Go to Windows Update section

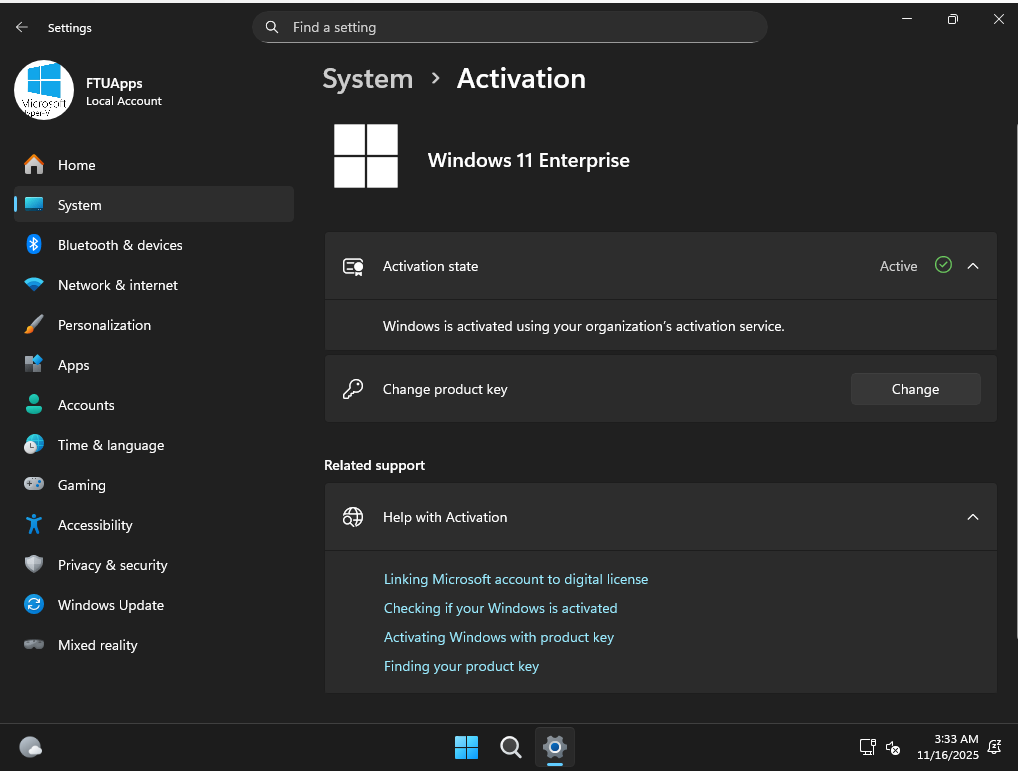[110, 605]
